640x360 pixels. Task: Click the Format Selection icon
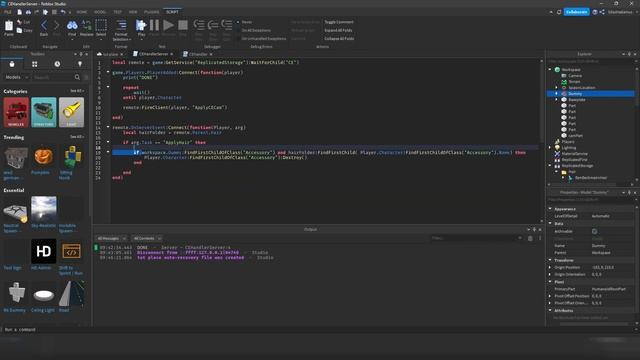121,26
